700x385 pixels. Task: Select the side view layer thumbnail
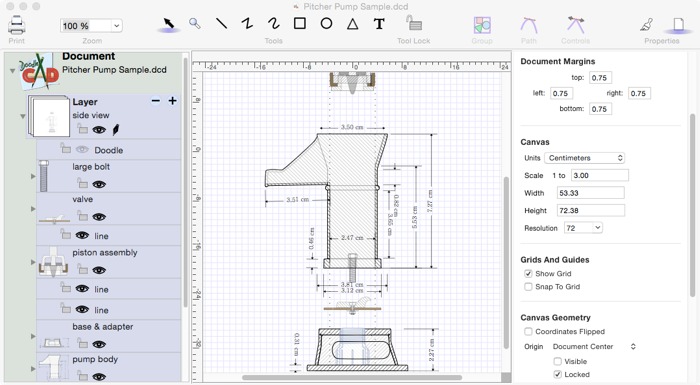tap(49, 117)
